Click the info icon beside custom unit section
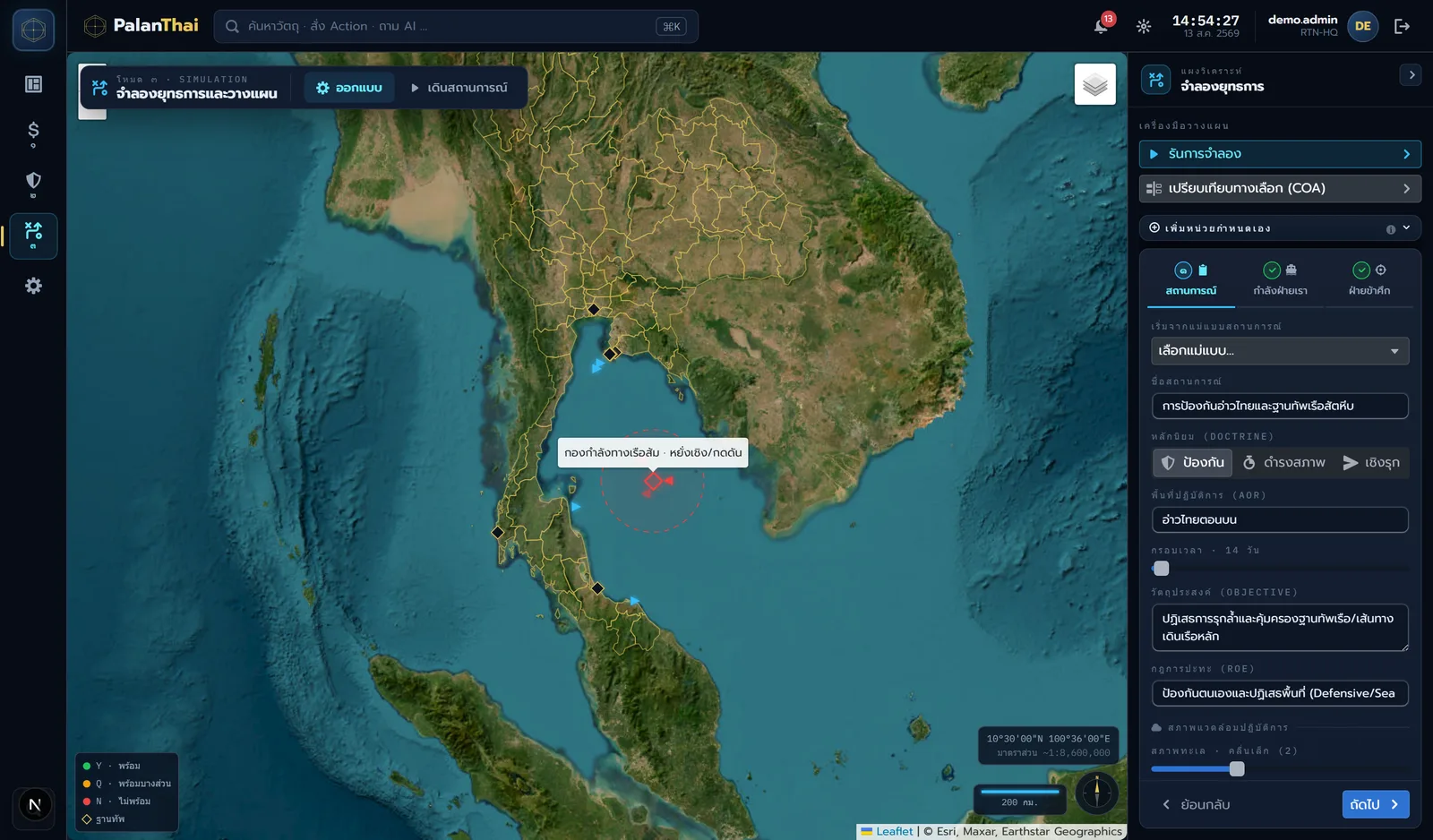 click(x=1390, y=229)
